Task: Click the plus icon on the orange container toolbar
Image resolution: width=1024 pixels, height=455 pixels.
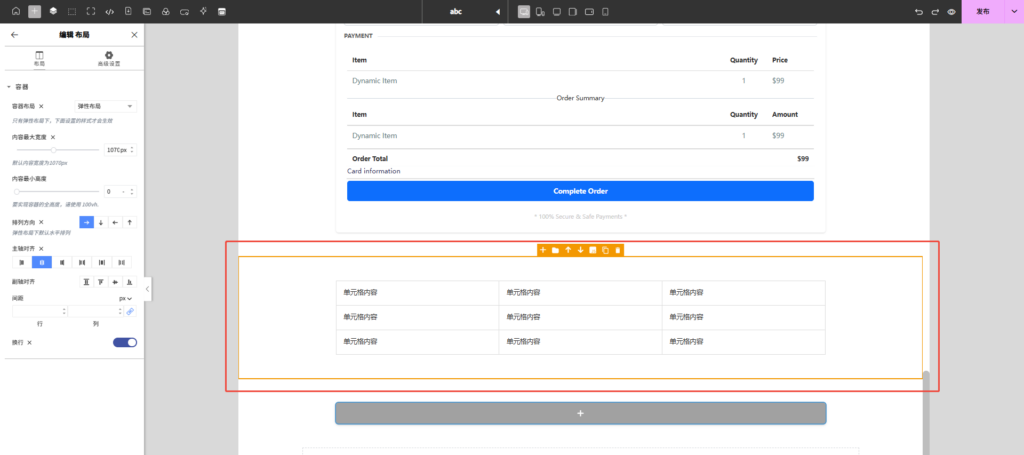Action: pyautogui.click(x=543, y=250)
